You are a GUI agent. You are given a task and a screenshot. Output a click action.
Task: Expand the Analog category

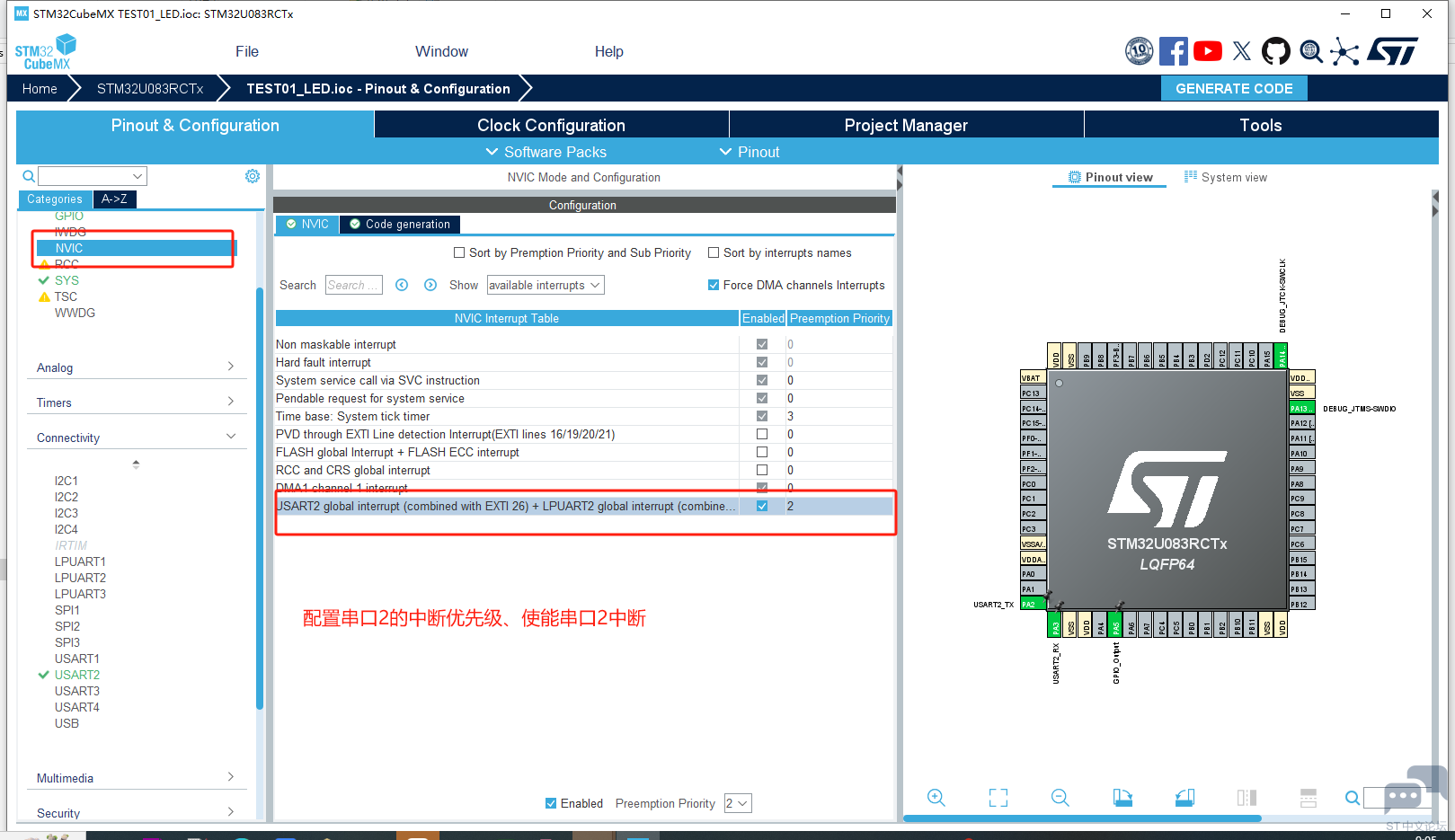tap(136, 367)
